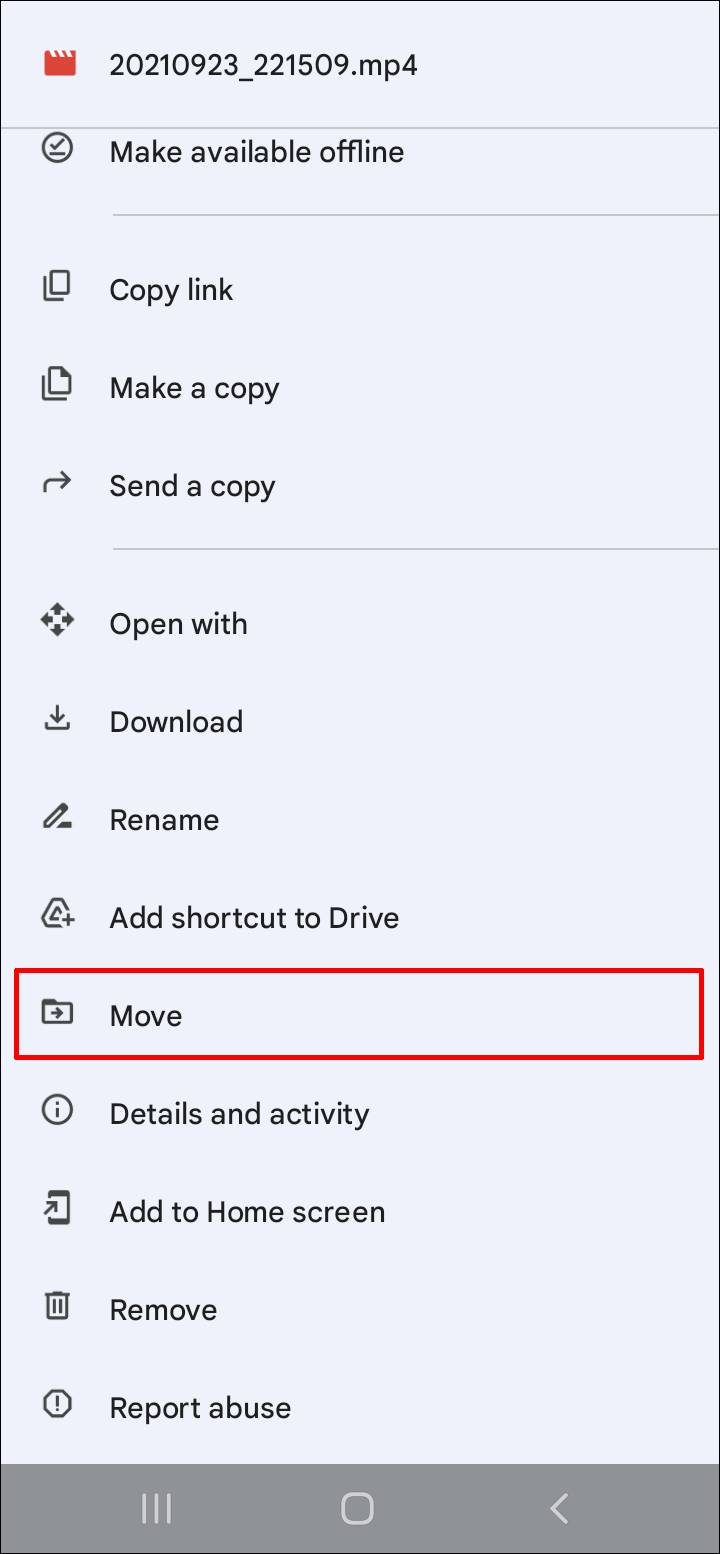
Task: Tap the Open with arrows icon
Action: tap(57, 622)
